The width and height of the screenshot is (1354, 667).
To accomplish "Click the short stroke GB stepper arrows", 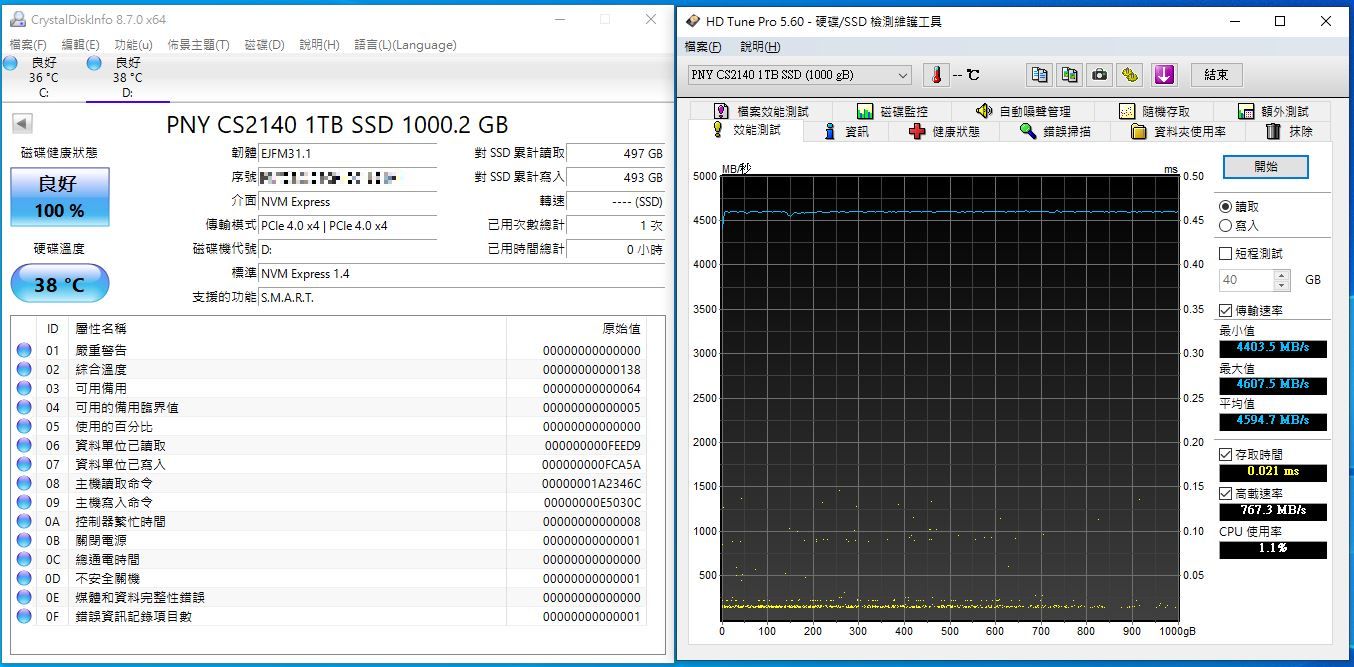I will point(1283,280).
